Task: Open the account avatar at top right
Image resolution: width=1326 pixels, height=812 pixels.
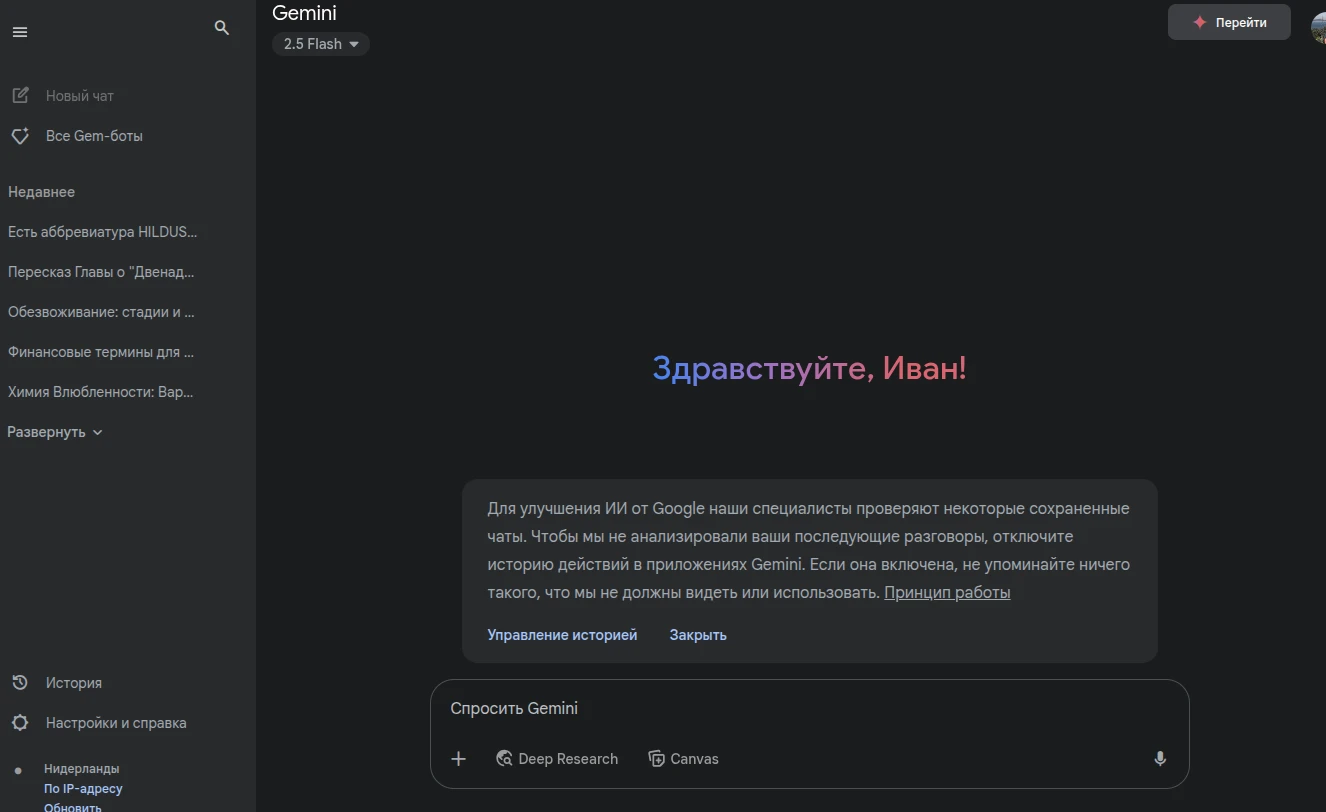Action: coord(1319,27)
